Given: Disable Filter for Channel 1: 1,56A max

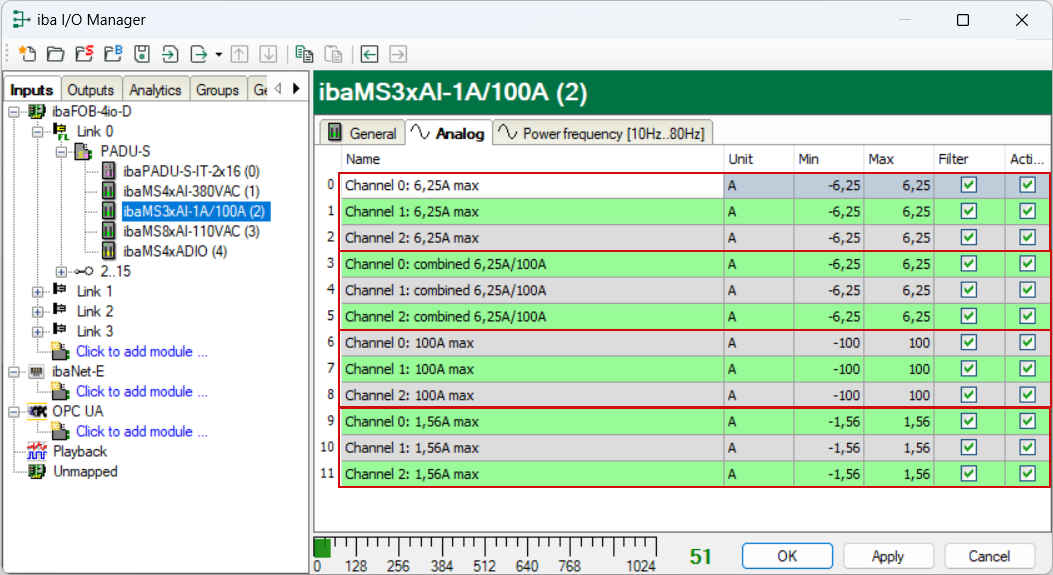Looking at the screenshot, I should coord(968,447).
